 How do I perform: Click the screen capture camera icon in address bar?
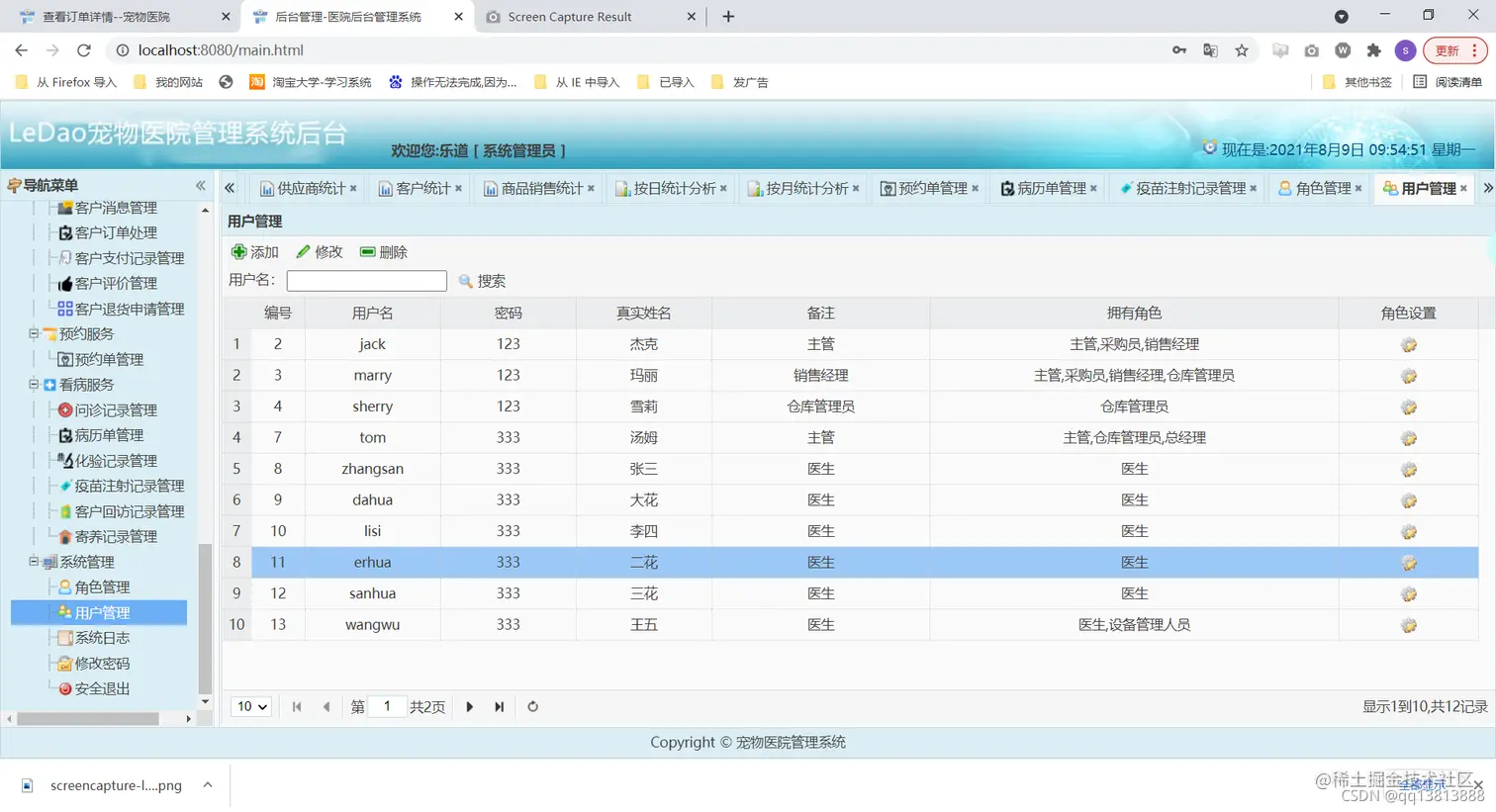(x=1311, y=49)
